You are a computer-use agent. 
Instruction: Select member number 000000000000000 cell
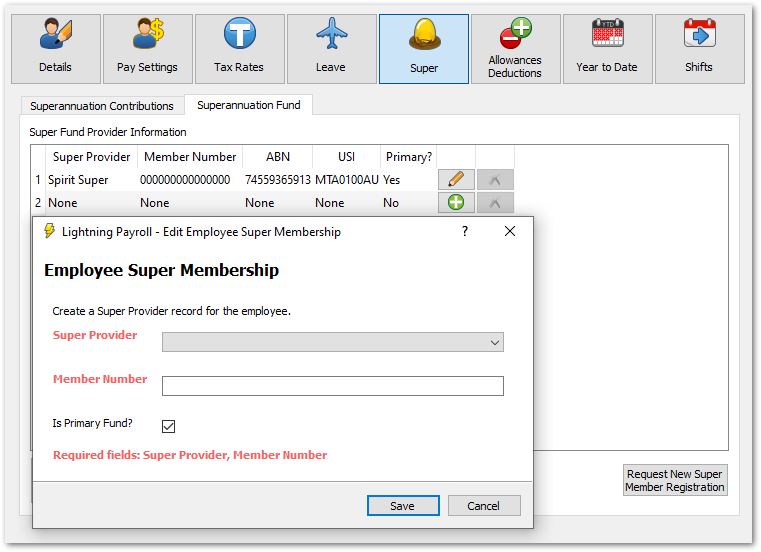190,180
